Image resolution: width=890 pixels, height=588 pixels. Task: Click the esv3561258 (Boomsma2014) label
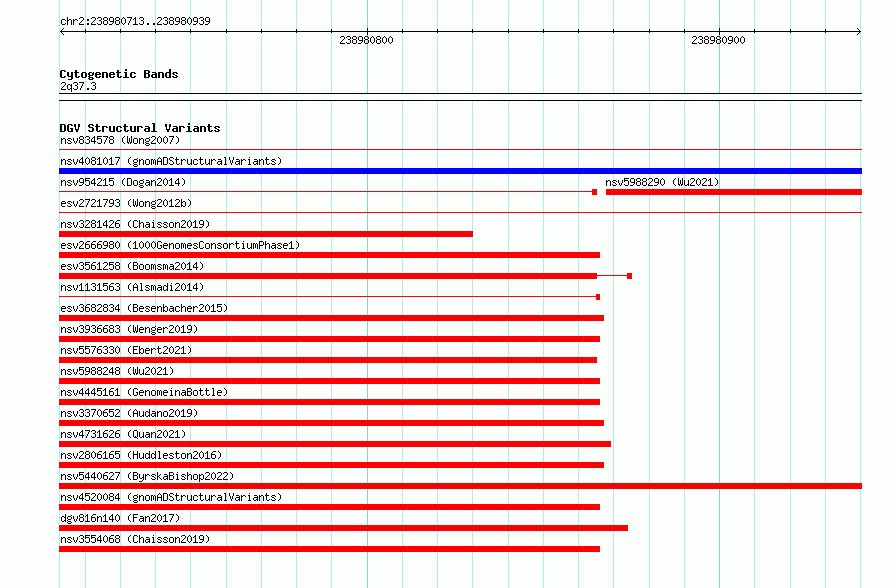132,266
